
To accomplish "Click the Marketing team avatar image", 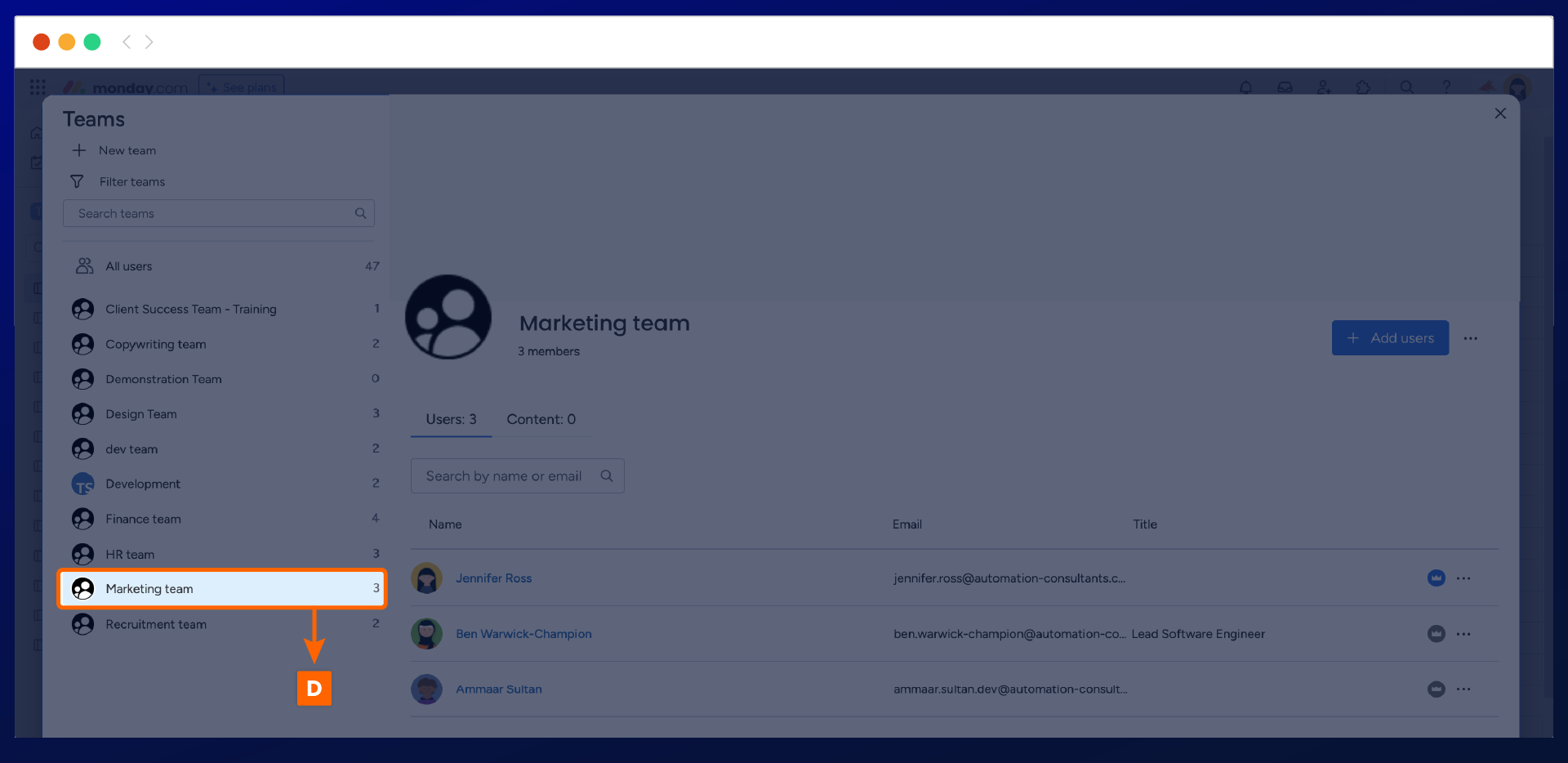I will coord(448,317).
